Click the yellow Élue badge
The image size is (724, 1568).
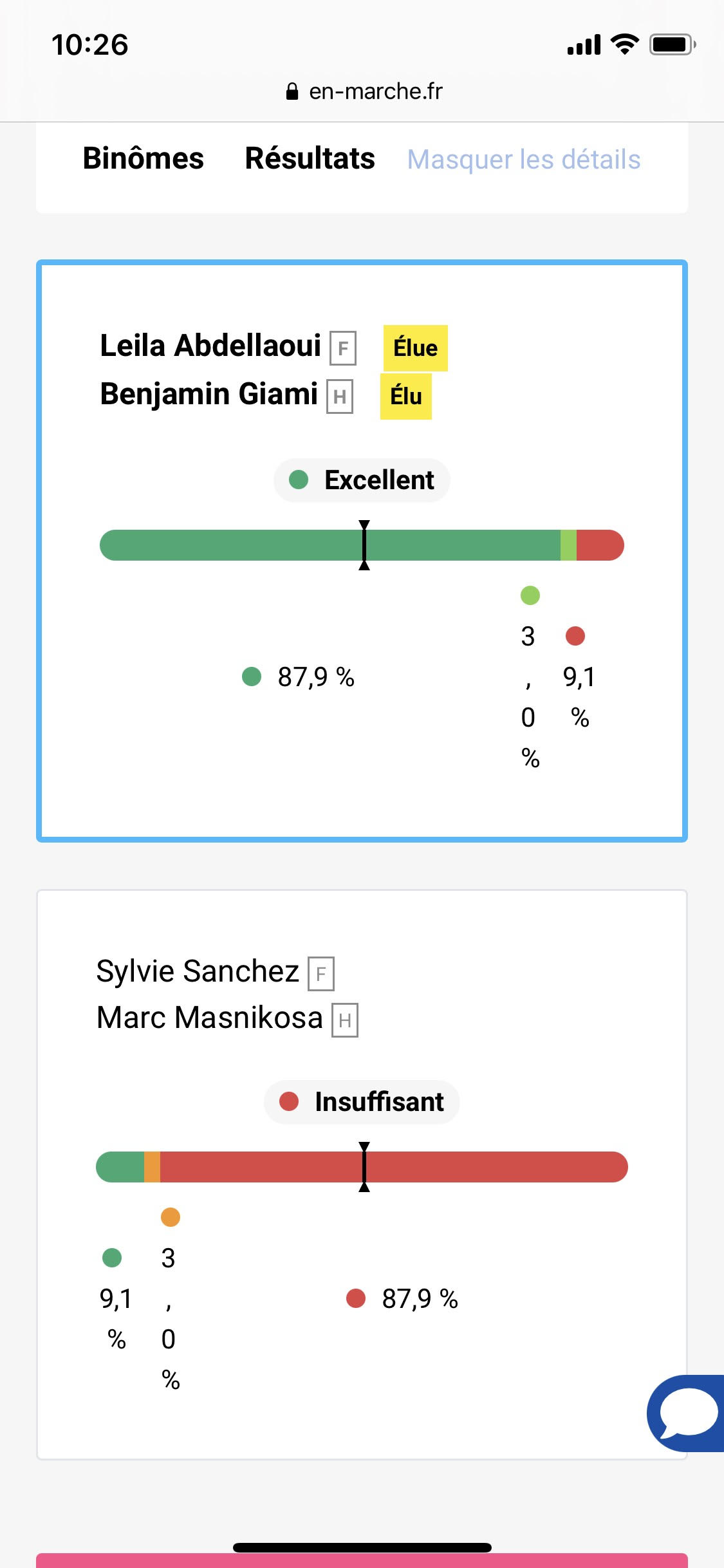pyautogui.click(x=415, y=348)
